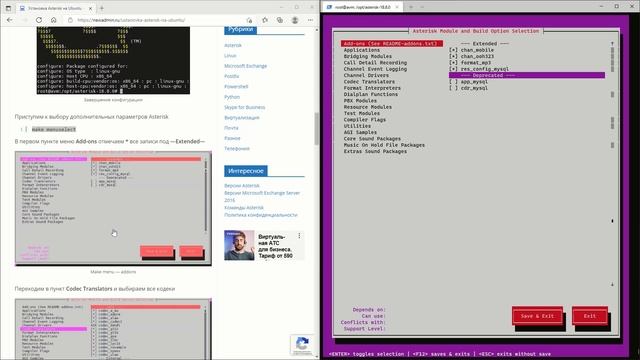
Task: Open Linux rubric link in sidebar
Action: [x=230, y=56]
